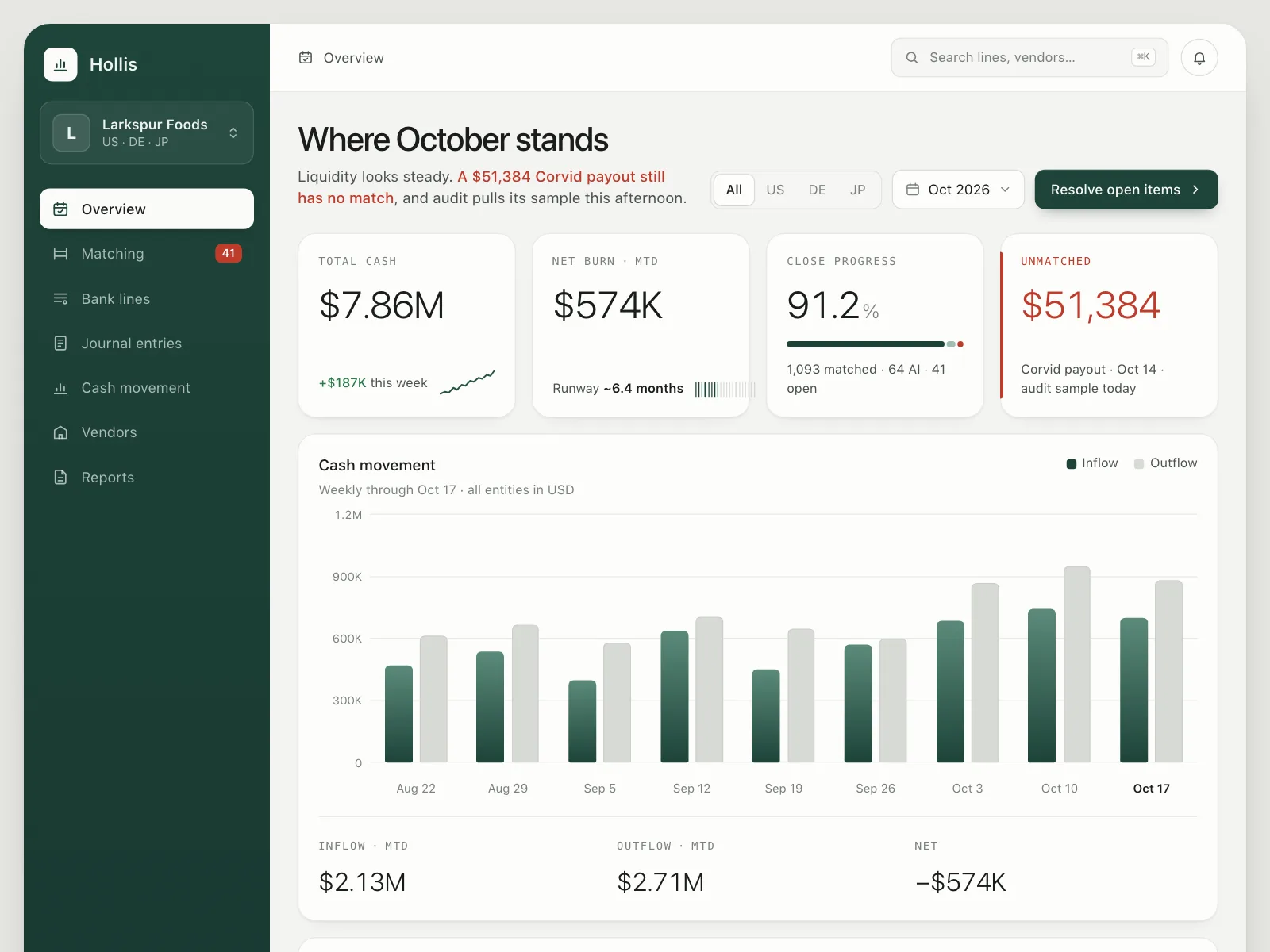Viewport: 1270px width, 952px height.
Task: Click the Search lines, vendors field
Action: coord(1029,58)
